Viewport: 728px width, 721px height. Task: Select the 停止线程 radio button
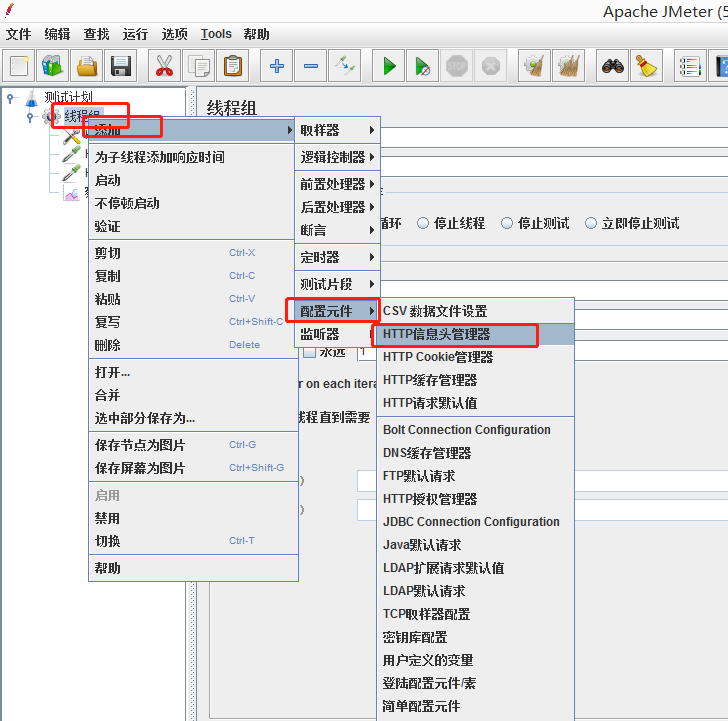(x=422, y=223)
